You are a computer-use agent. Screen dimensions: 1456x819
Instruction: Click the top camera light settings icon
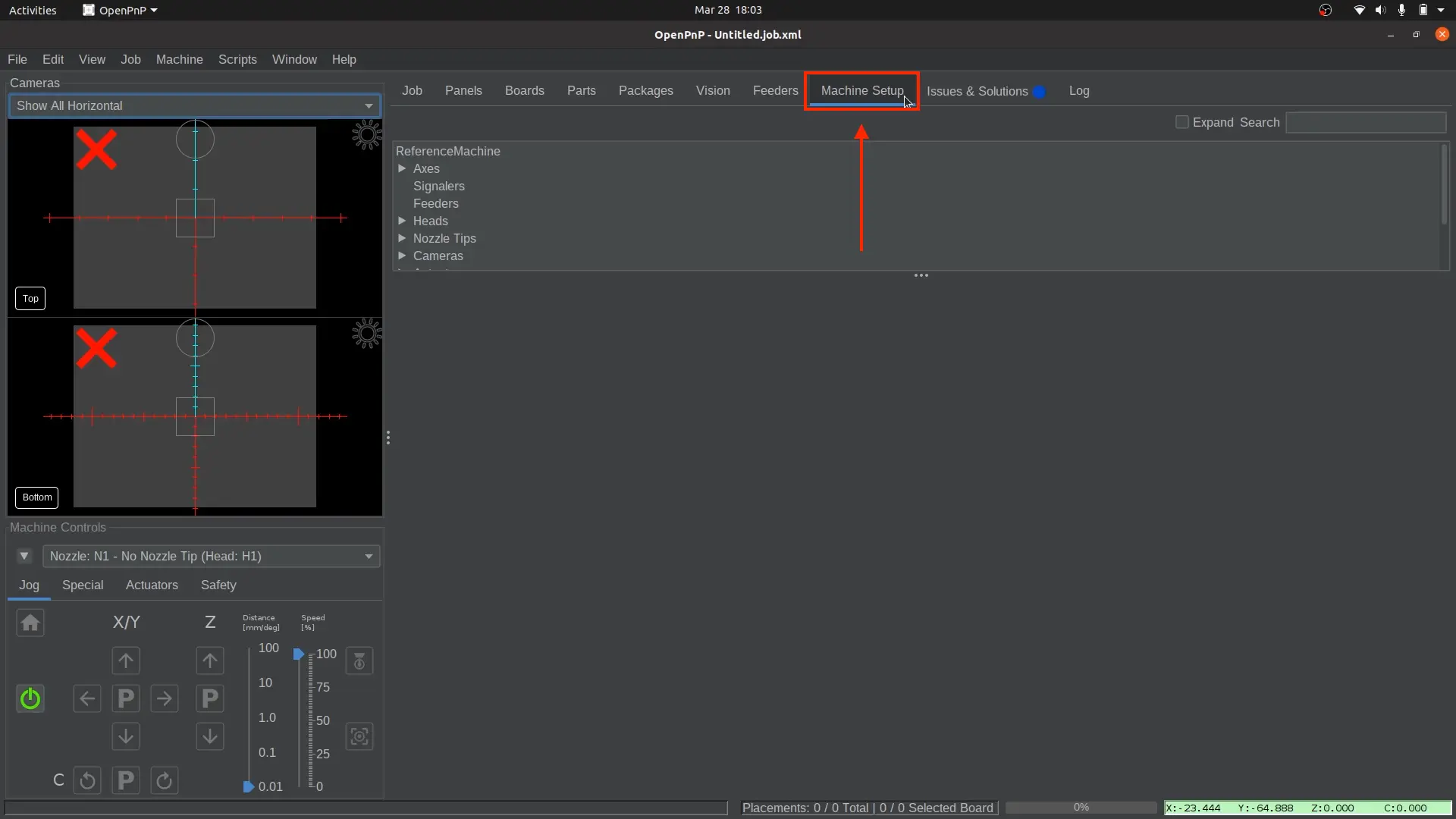pyautogui.click(x=367, y=136)
